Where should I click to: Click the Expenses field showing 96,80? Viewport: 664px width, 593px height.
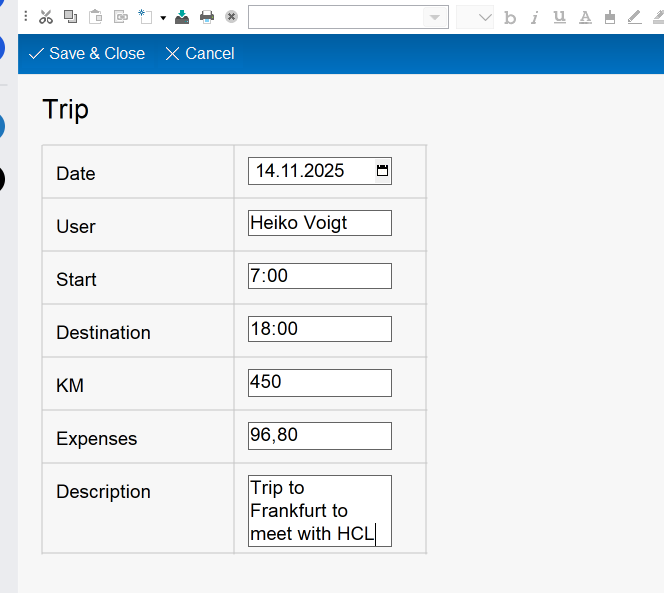[x=319, y=435]
